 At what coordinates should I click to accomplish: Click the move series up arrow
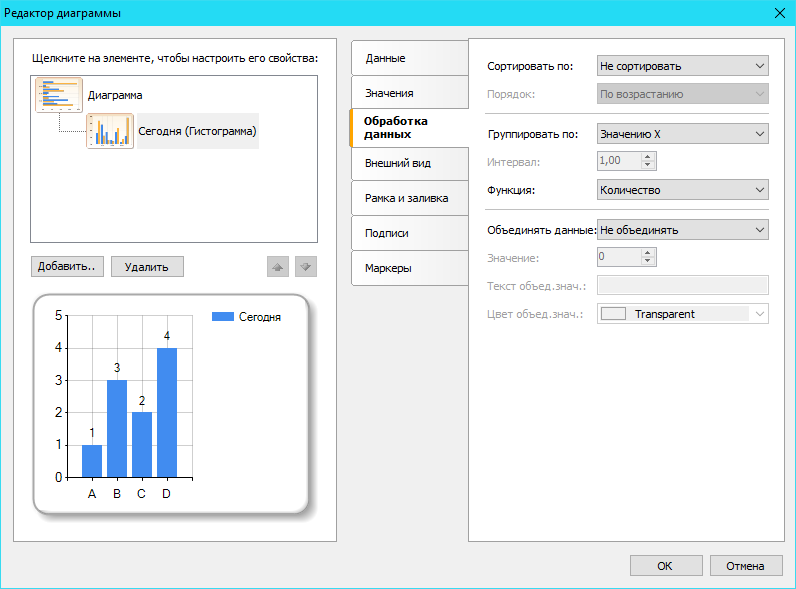278,267
